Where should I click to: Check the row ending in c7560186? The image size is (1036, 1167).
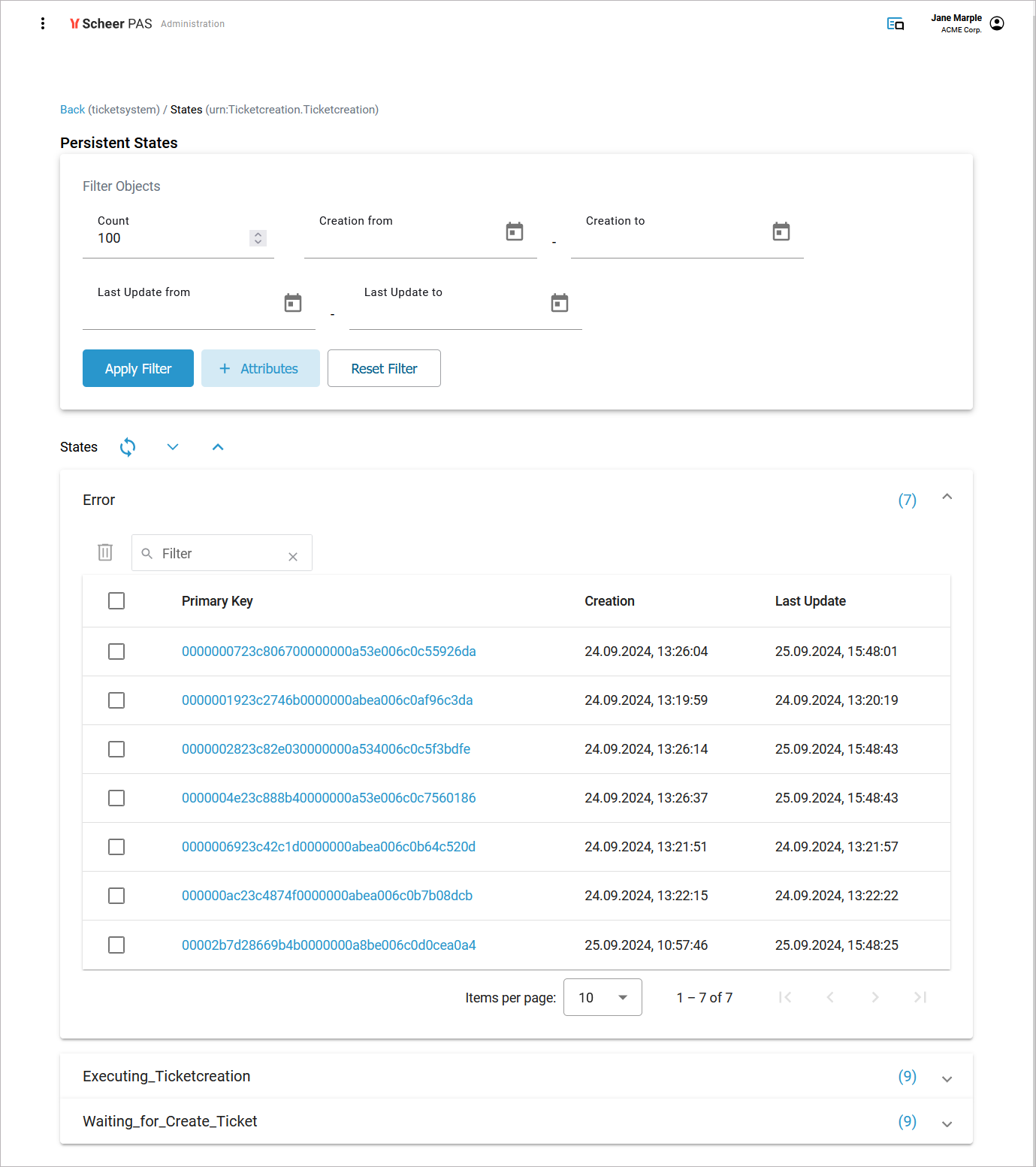click(x=116, y=798)
